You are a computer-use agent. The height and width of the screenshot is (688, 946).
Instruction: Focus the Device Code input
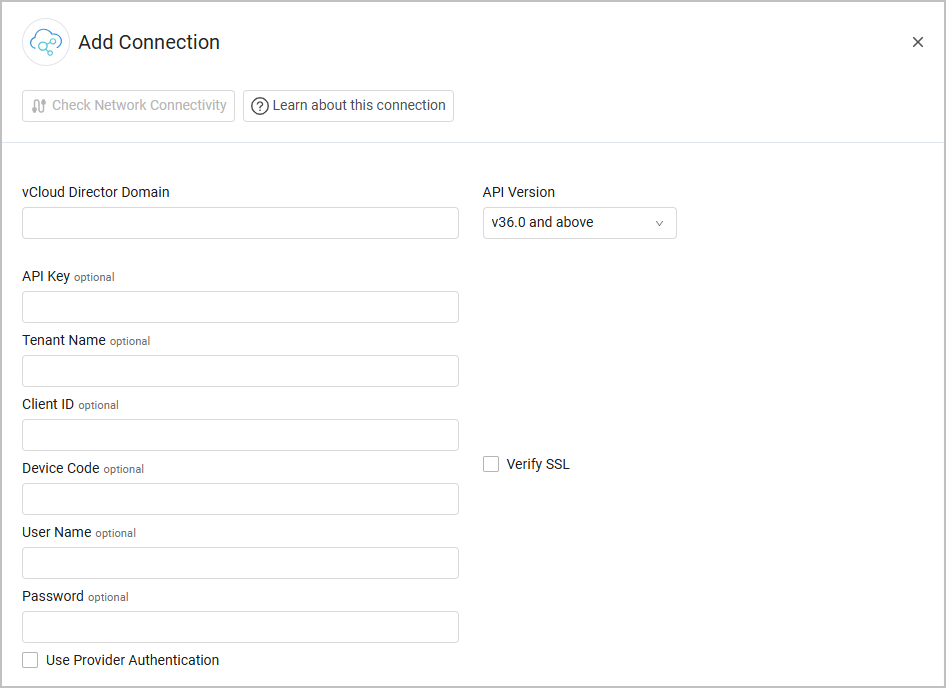click(240, 499)
